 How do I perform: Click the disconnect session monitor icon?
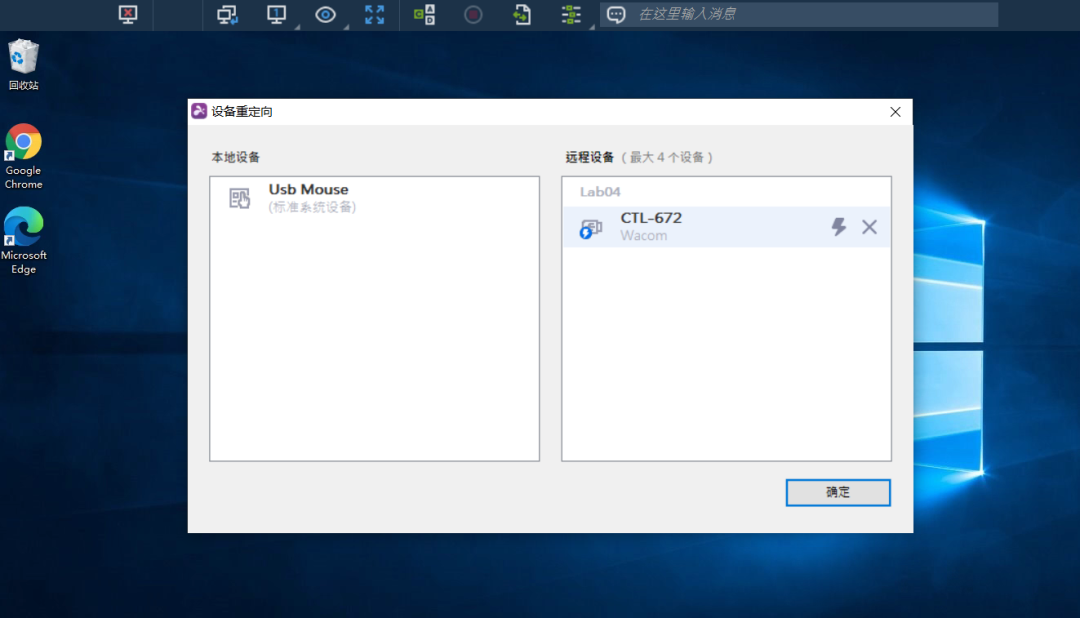[128, 14]
